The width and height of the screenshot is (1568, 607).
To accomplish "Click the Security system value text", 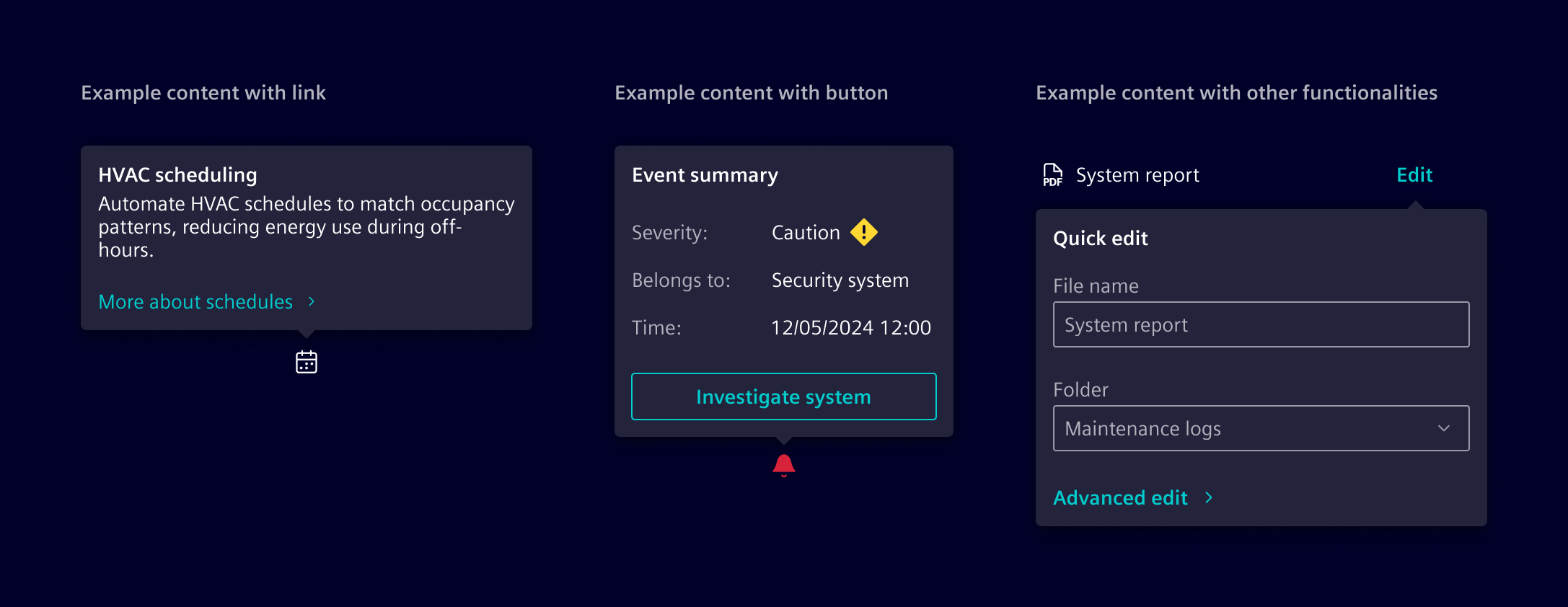I will click(840, 280).
